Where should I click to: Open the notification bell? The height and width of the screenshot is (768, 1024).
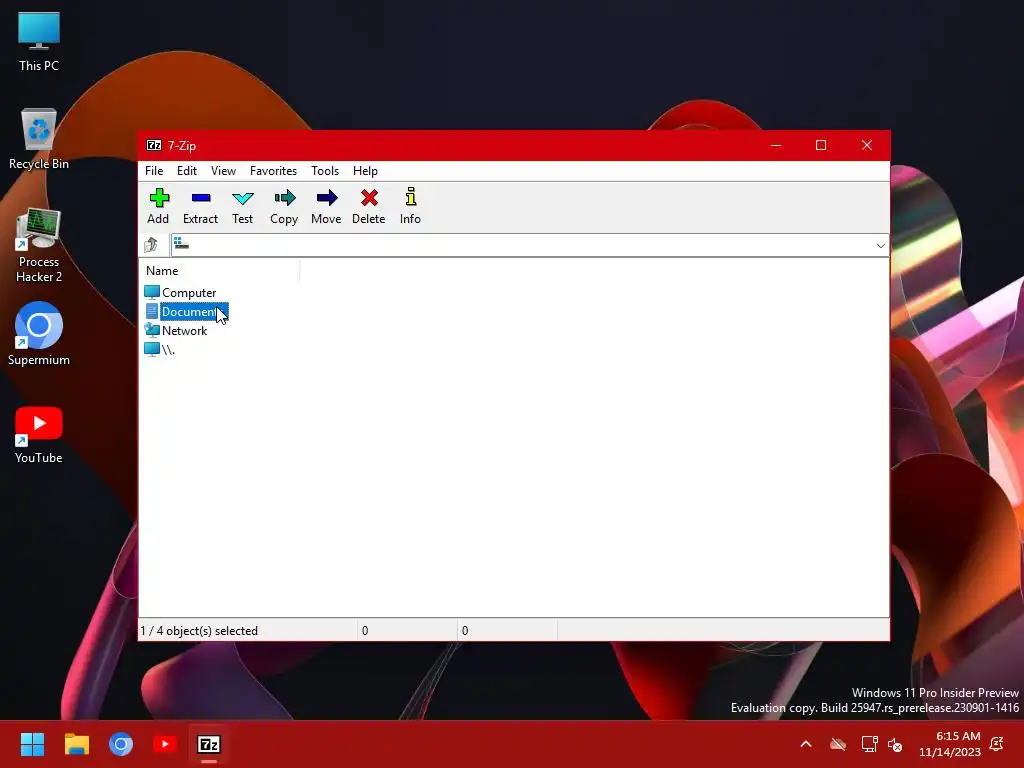pyautogui.click(x=997, y=744)
